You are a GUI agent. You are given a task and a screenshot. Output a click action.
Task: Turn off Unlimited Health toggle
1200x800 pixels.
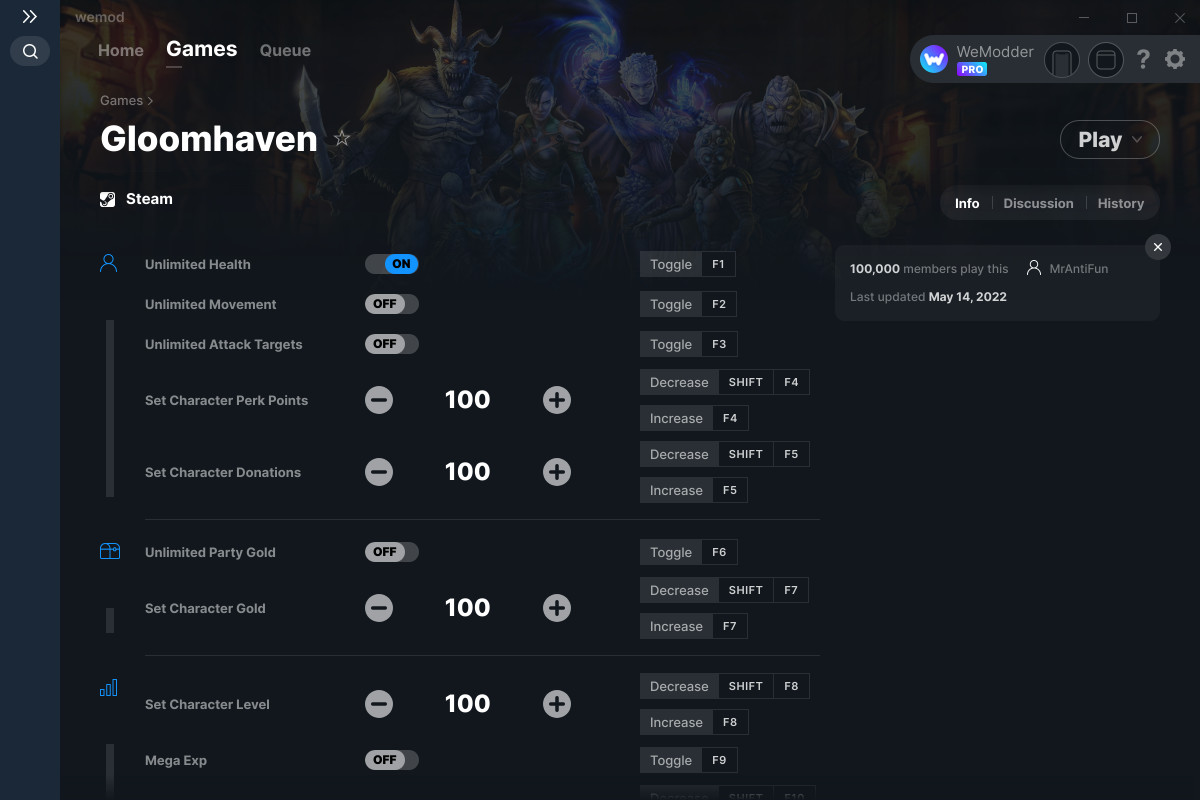[x=392, y=264]
